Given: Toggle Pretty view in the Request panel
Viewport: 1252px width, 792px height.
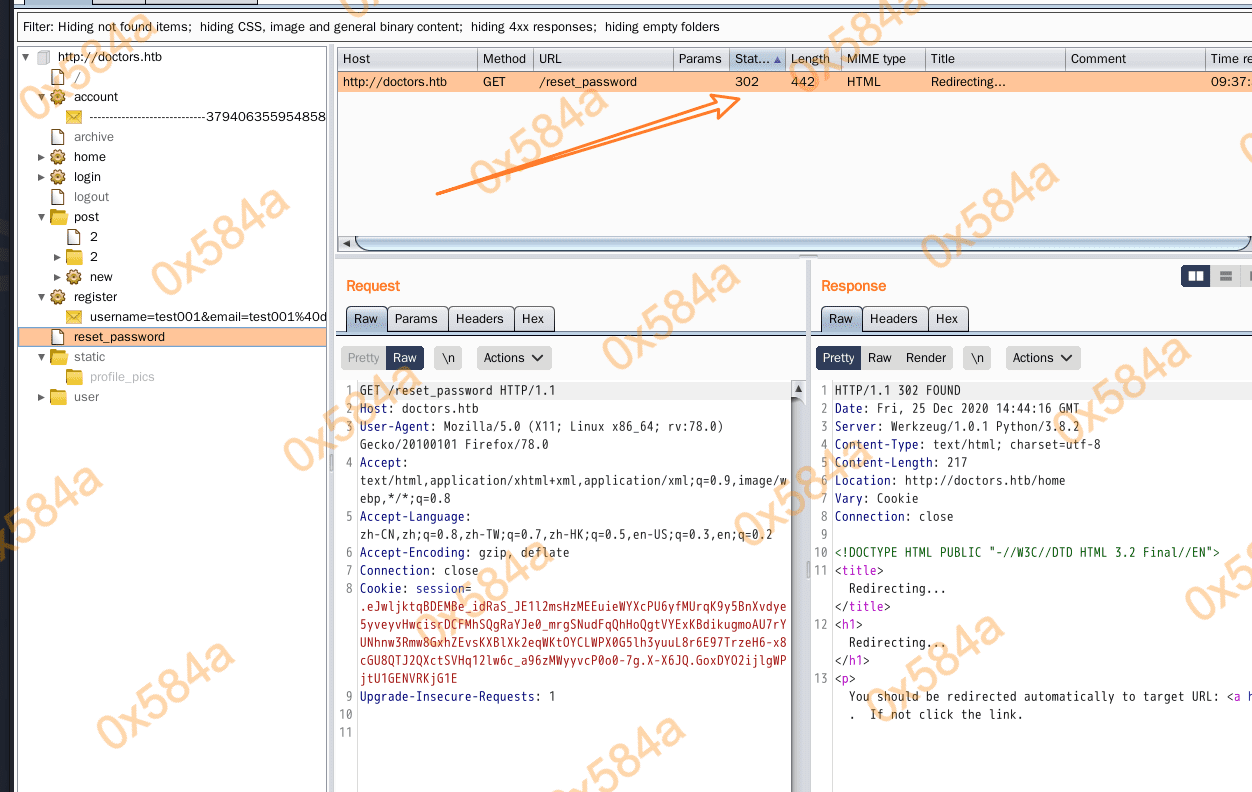Looking at the screenshot, I should tap(363, 358).
